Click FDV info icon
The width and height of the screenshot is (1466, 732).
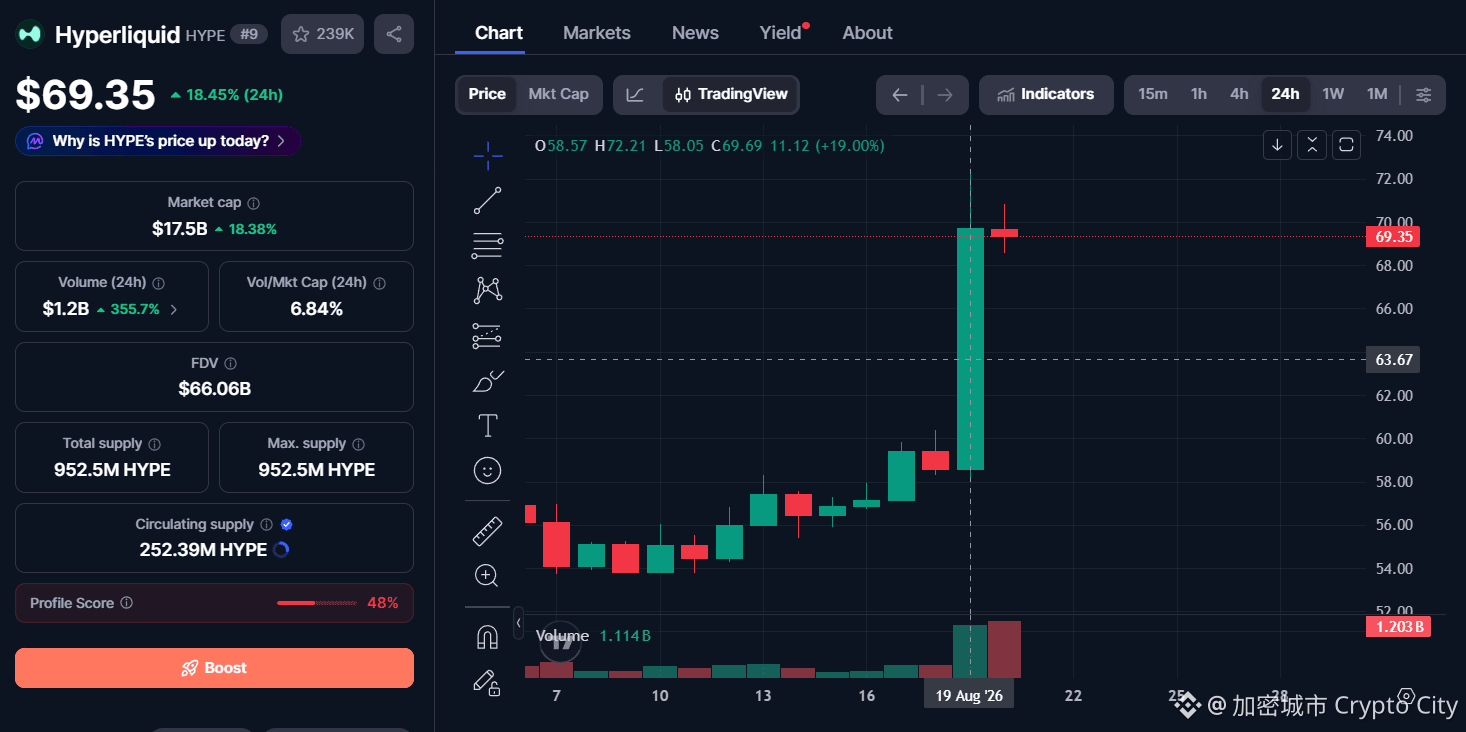tap(230, 364)
